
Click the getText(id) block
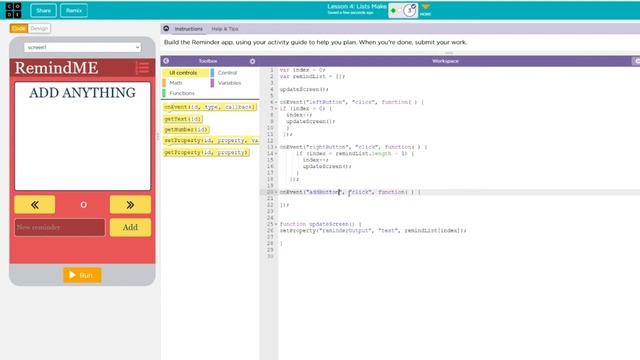[x=183, y=119]
